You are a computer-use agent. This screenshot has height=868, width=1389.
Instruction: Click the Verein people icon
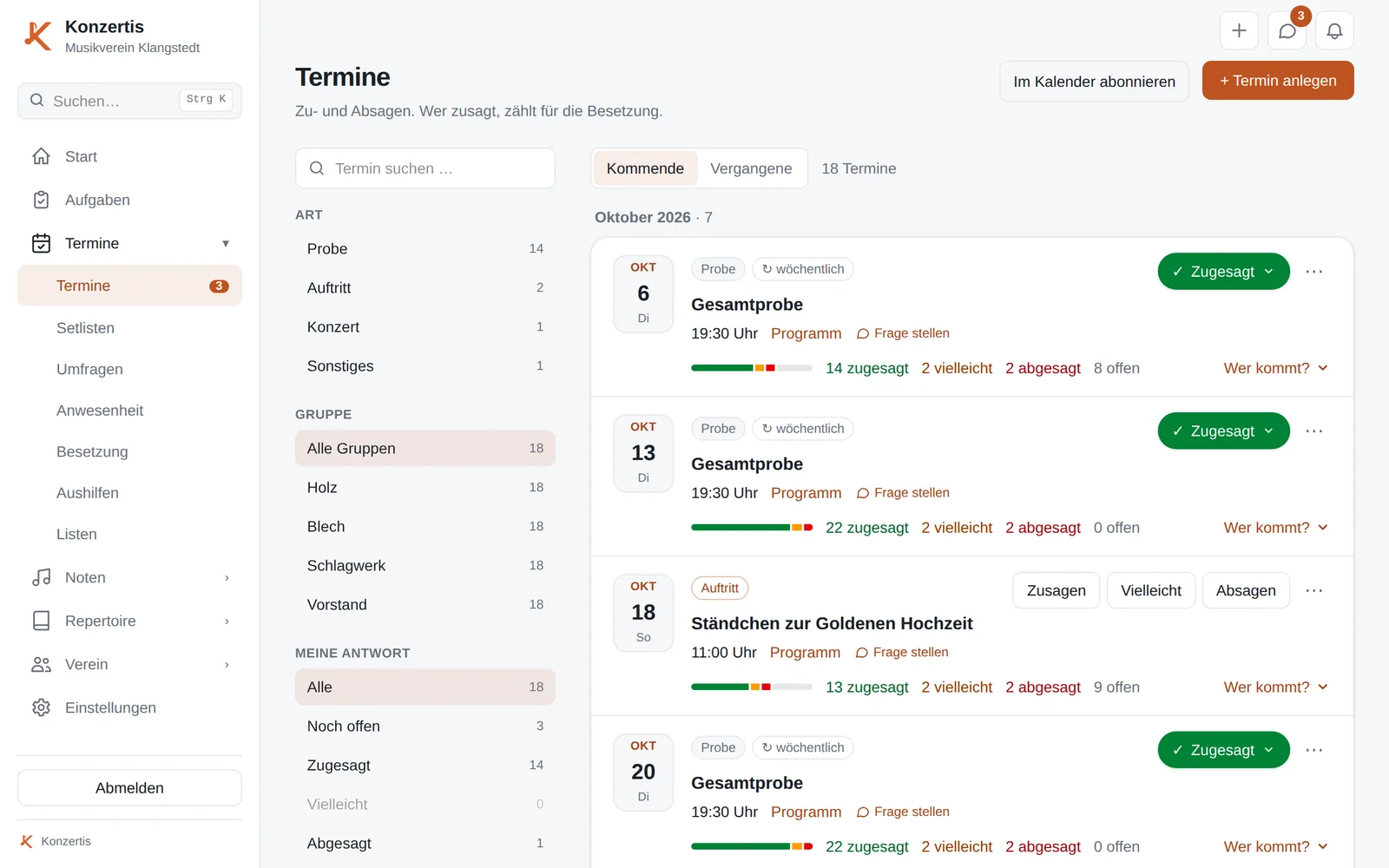[x=41, y=664]
